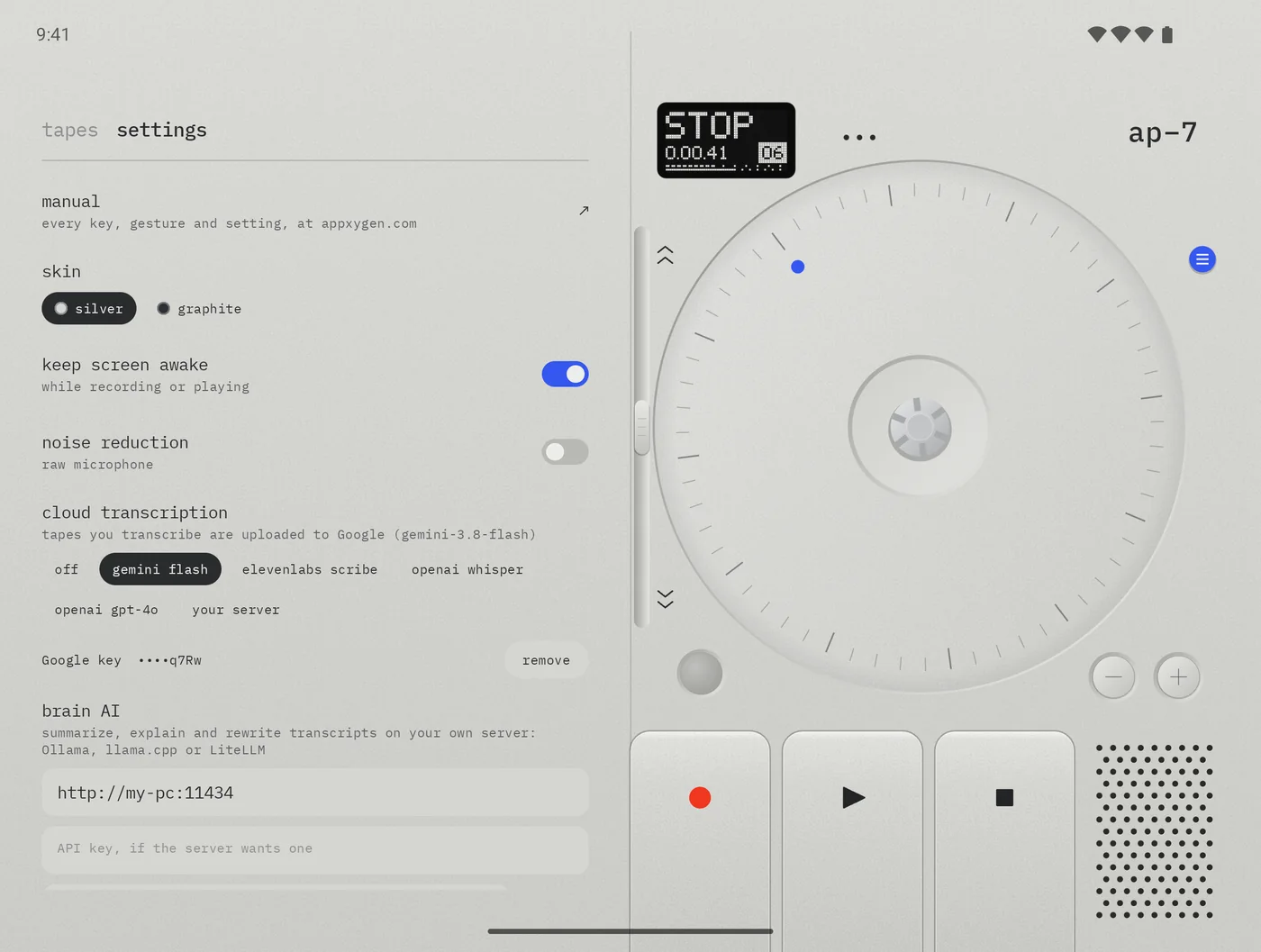Switch to the tapes tab
This screenshot has width=1261, height=952.
pos(70,130)
